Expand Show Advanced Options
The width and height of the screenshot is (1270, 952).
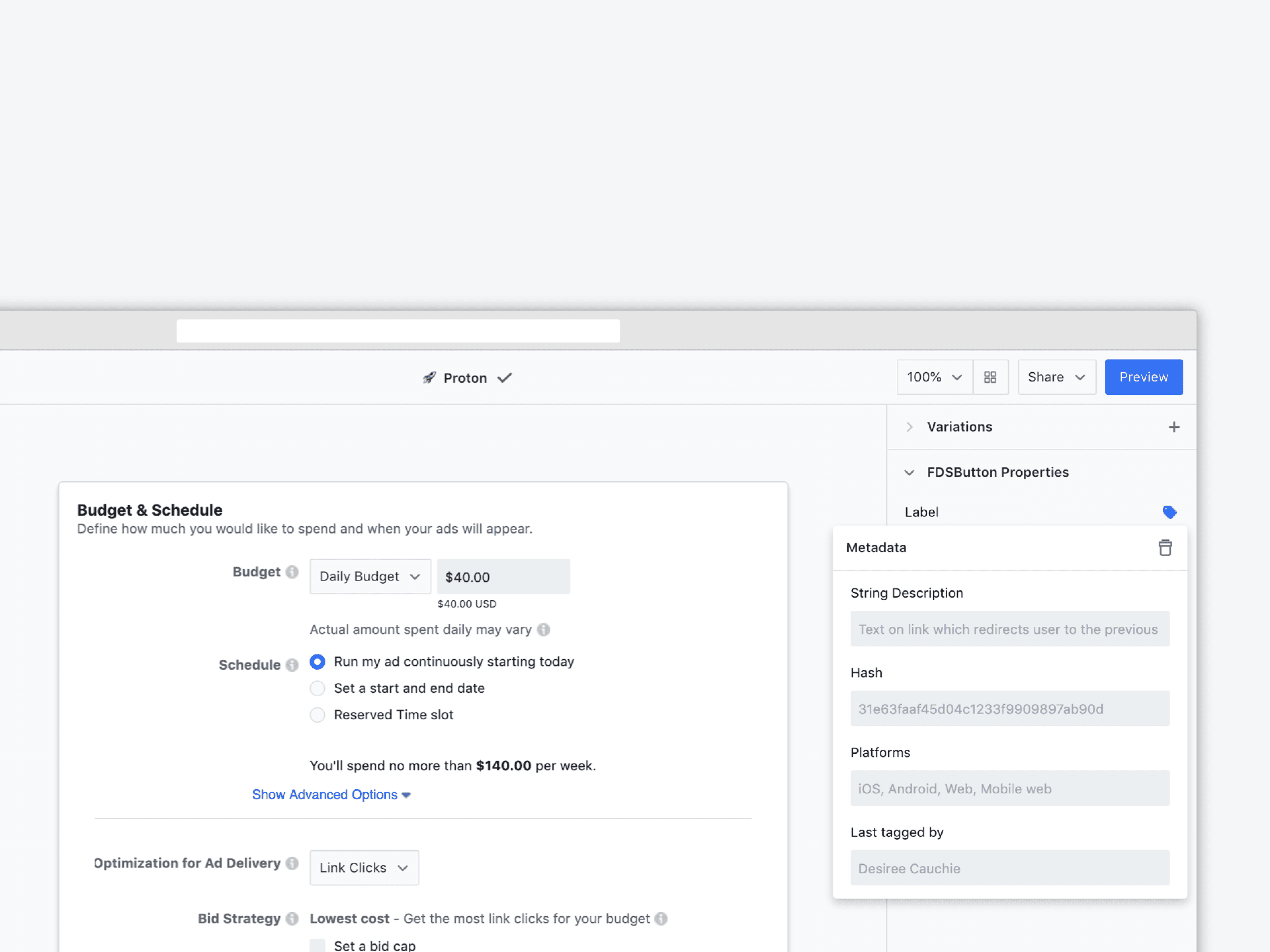click(331, 795)
